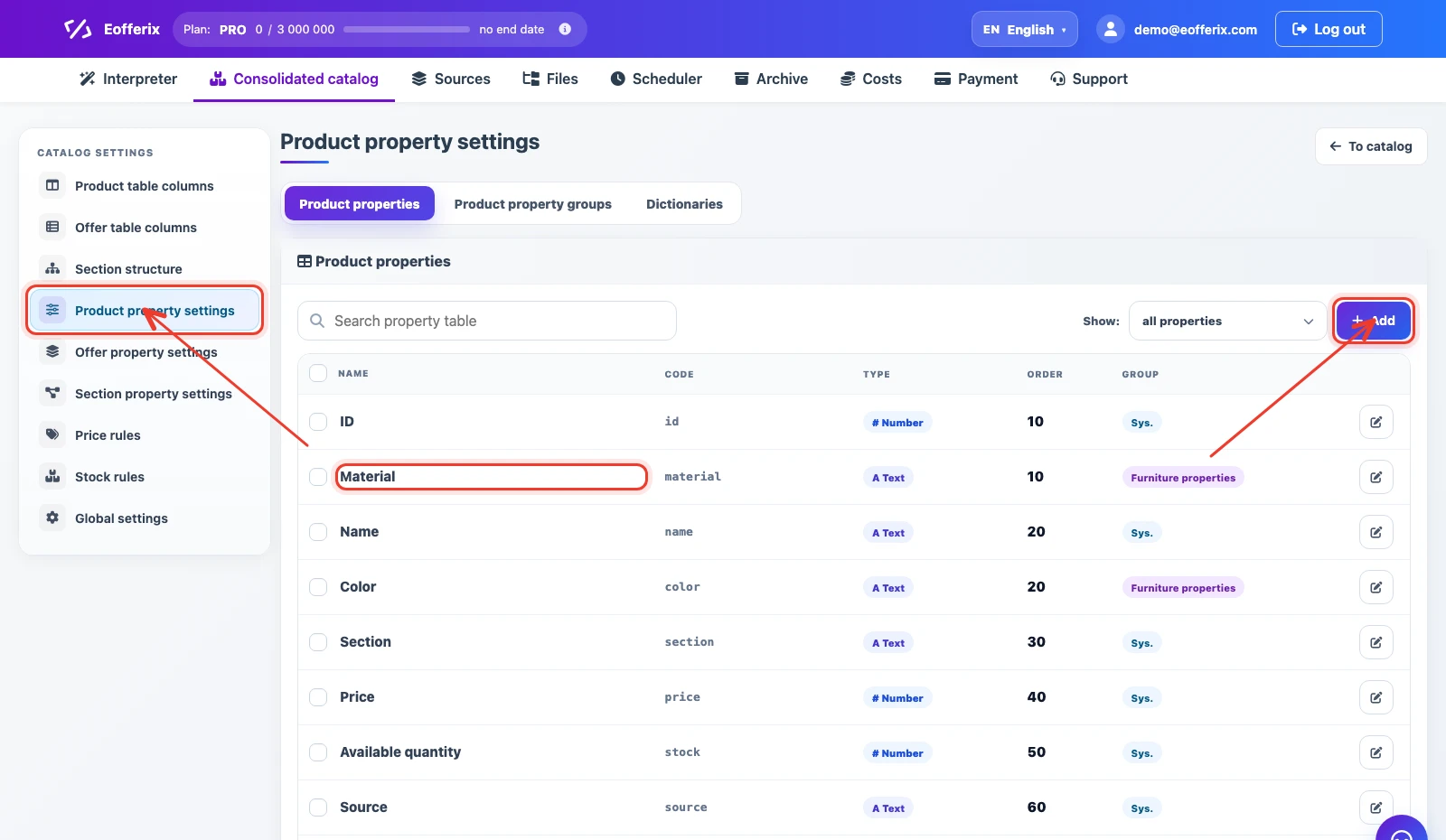The image size is (1446, 840).
Task: Click the Log out button
Action: [1329, 29]
